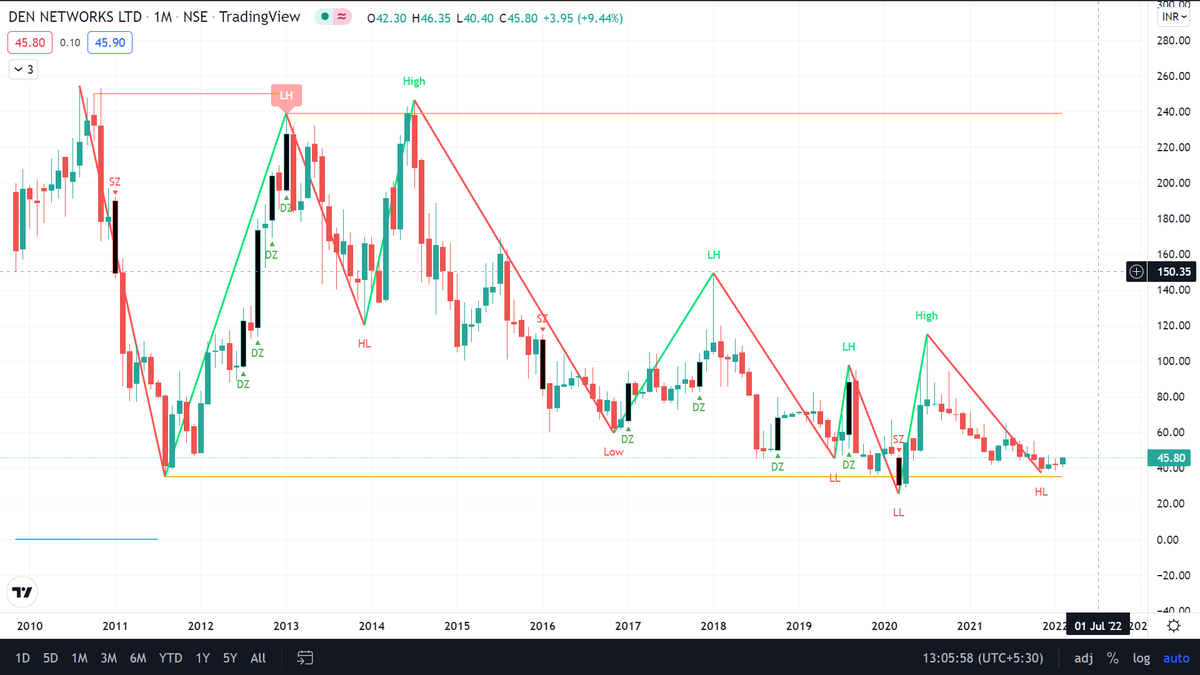Click the DZ marker near 2017
This screenshot has height=675, width=1200.
tap(627, 439)
